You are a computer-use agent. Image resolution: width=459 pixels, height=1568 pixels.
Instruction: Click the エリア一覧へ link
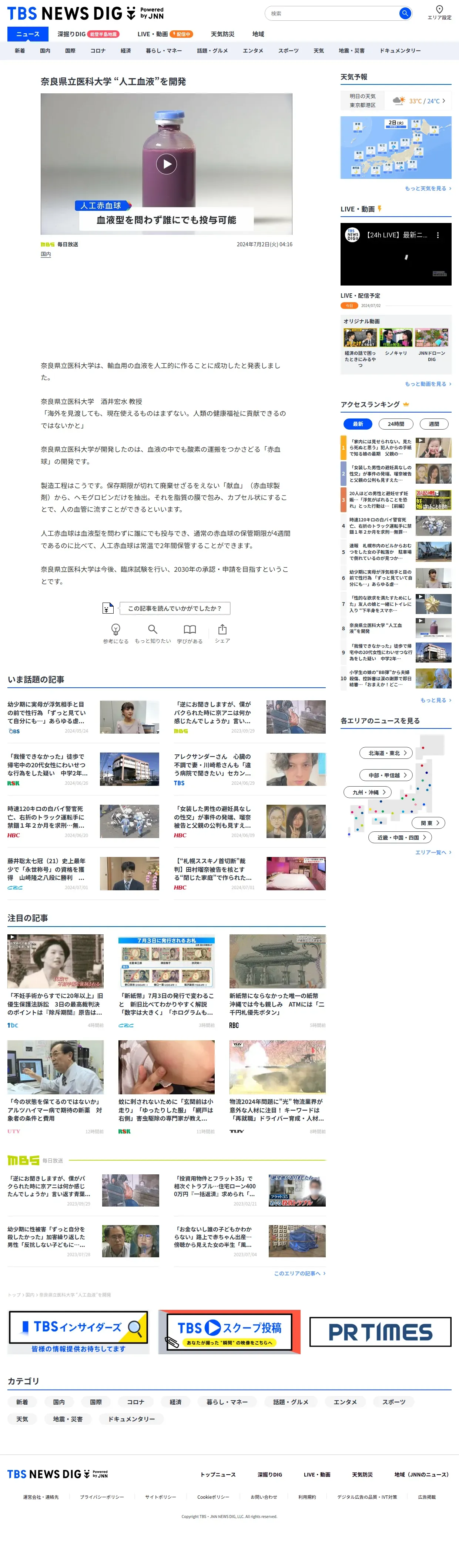click(433, 853)
